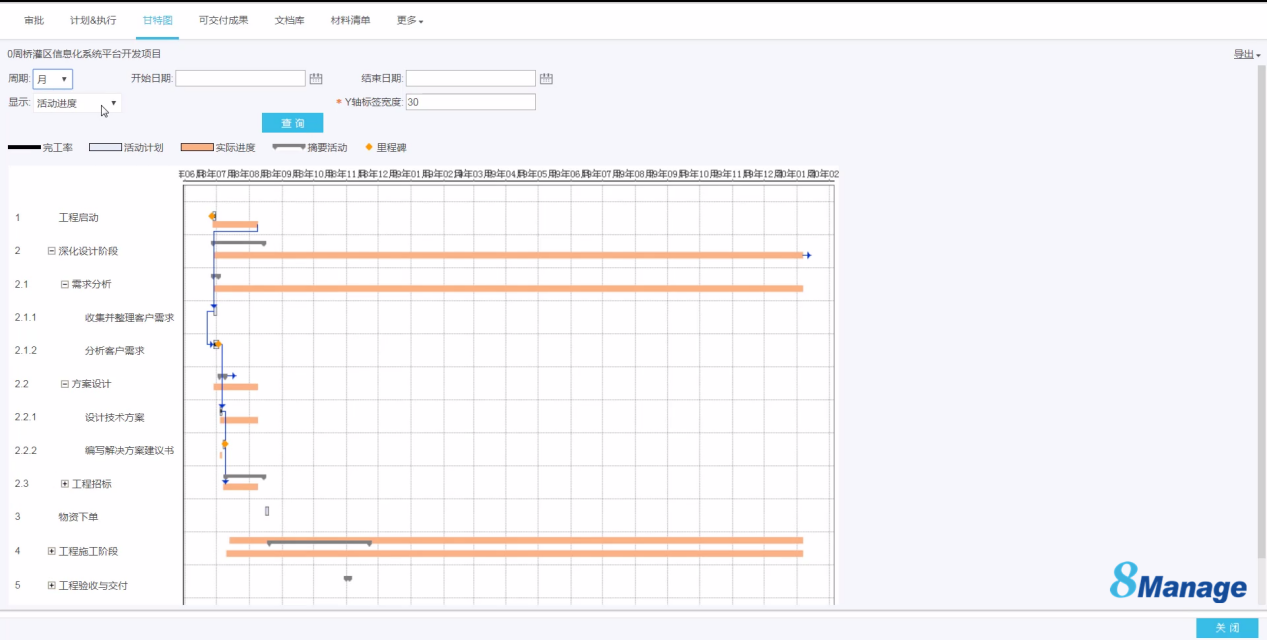The width and height of the screenshot is (1267, 640).
Task: Switch to the 可交付成果 tab
Action: coord(223,20)
